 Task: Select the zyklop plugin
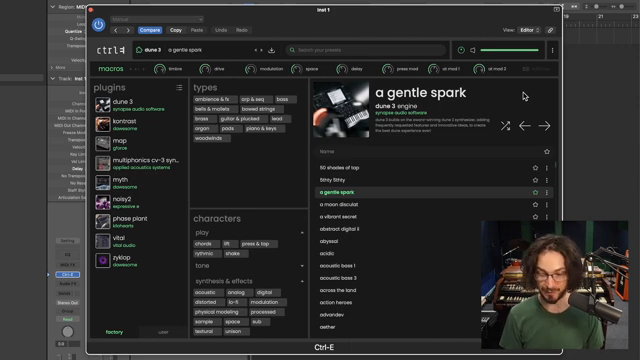(139, 260)
